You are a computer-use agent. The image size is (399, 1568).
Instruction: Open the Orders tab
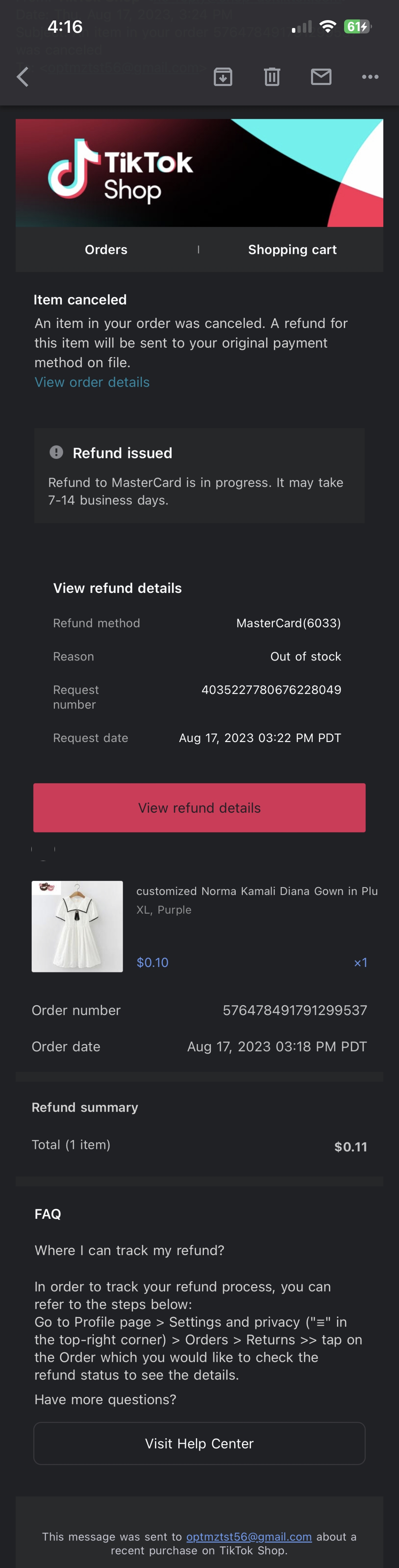coord(106,250)
